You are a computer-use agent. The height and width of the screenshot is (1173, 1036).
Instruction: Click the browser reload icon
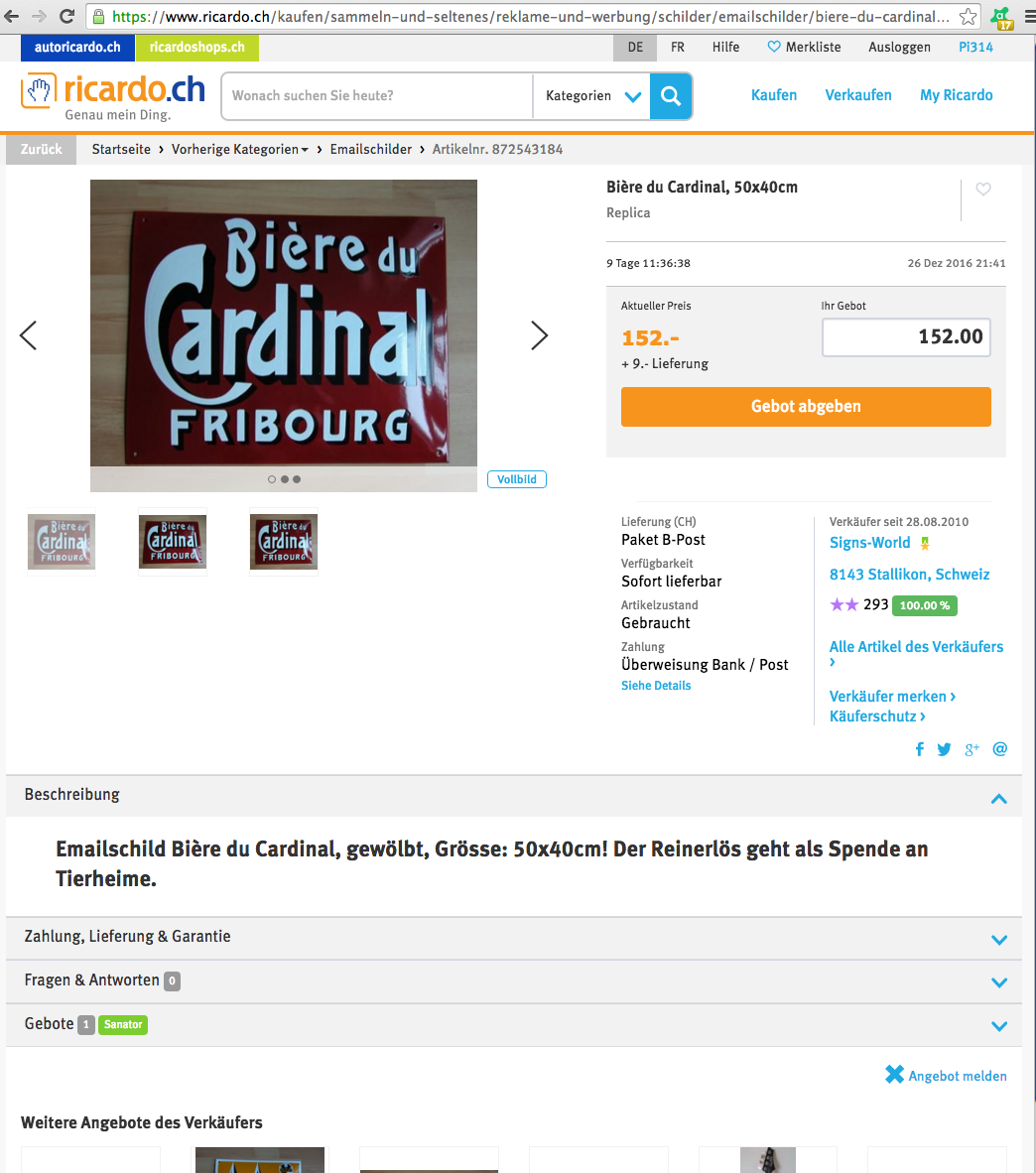pos(66,16)
